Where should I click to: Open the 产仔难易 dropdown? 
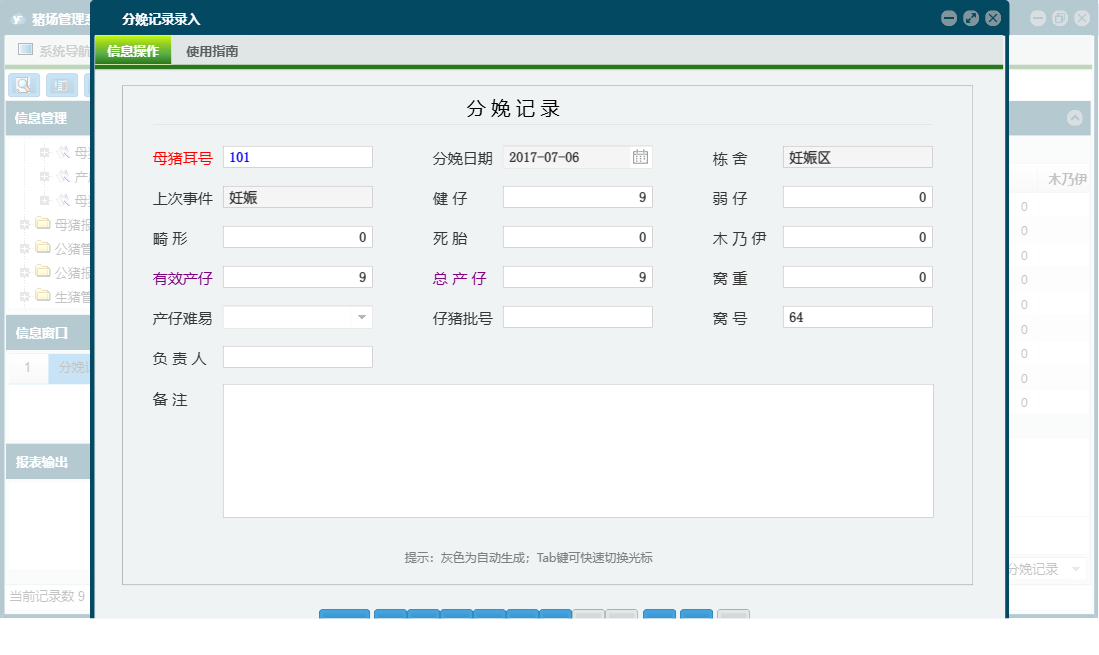[x=362, y=317]
